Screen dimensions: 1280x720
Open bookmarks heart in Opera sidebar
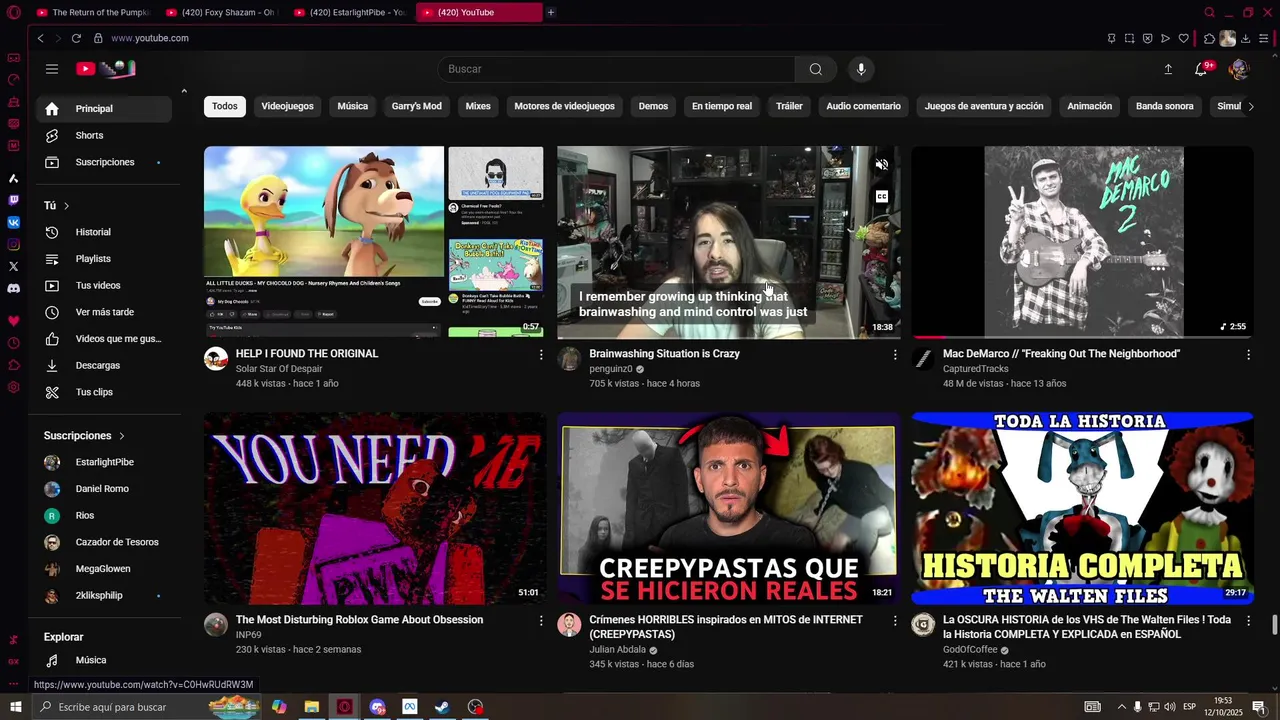click(x=13, y=321)
